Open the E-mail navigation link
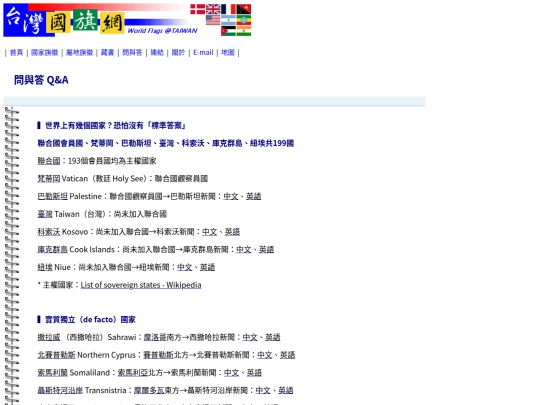This screenshot has height=405, width=540. click(x=203, y=52)
